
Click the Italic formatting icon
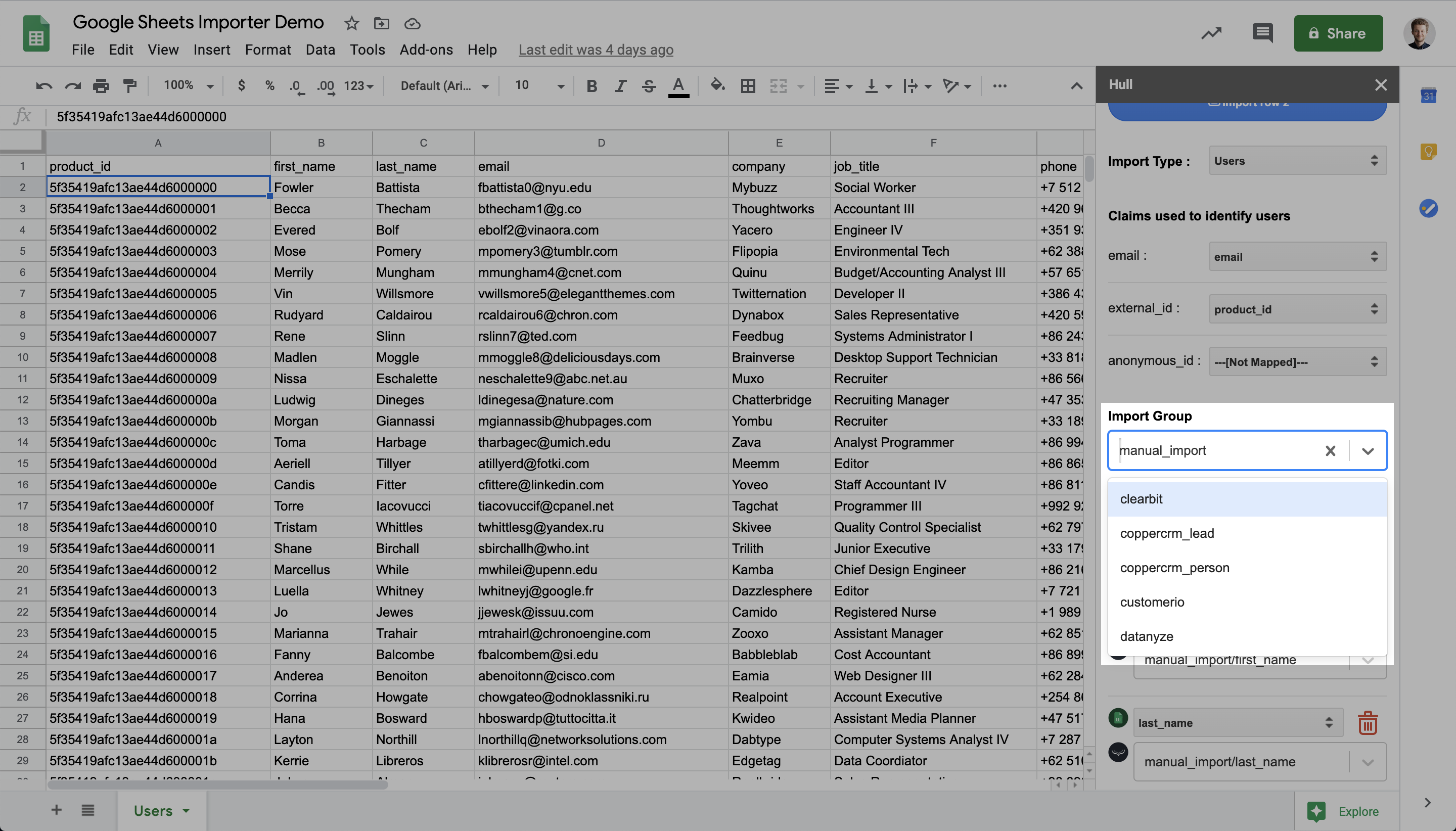(620, 86)
